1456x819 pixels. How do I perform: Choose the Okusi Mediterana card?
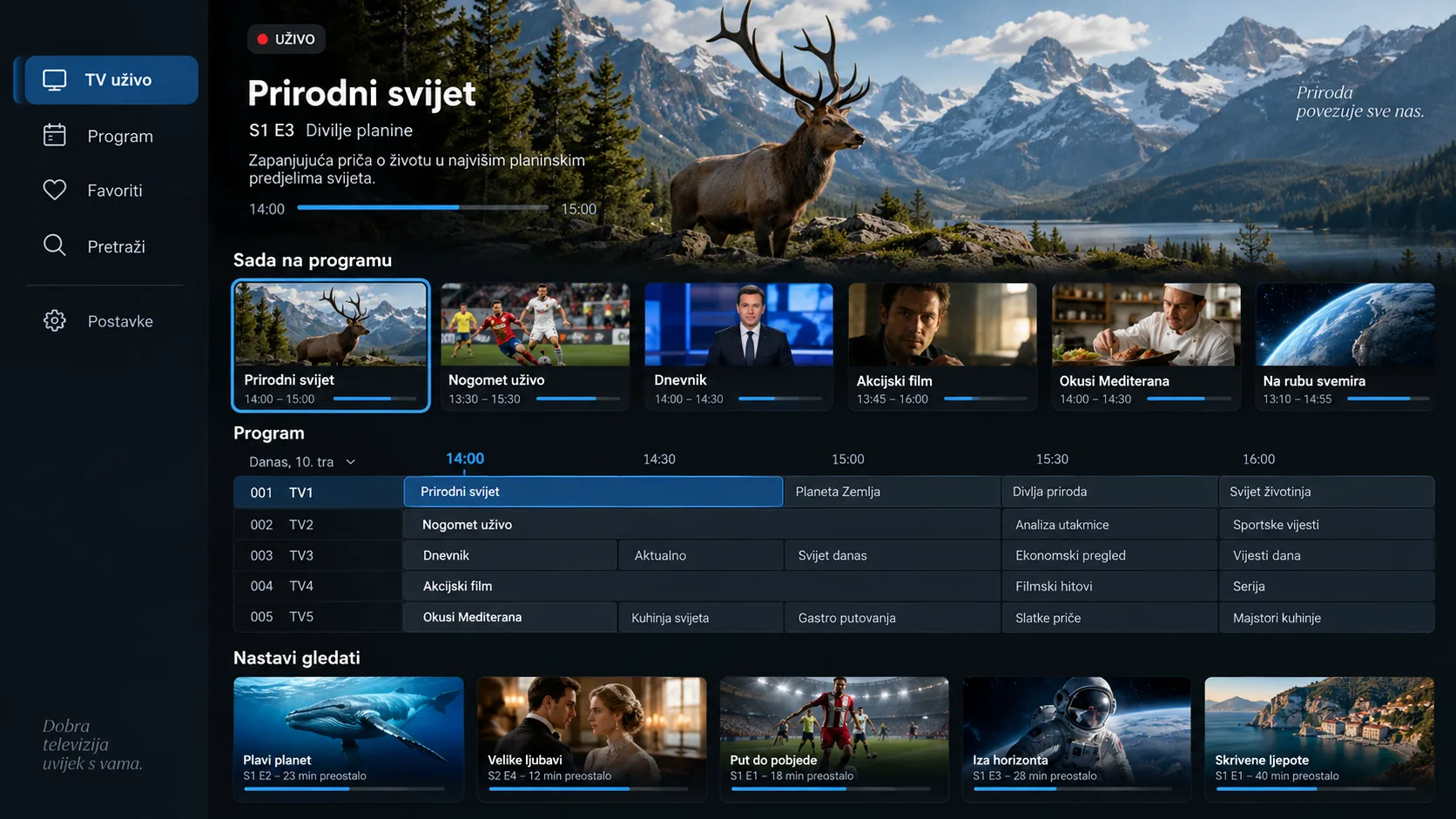coord(1146,346)
